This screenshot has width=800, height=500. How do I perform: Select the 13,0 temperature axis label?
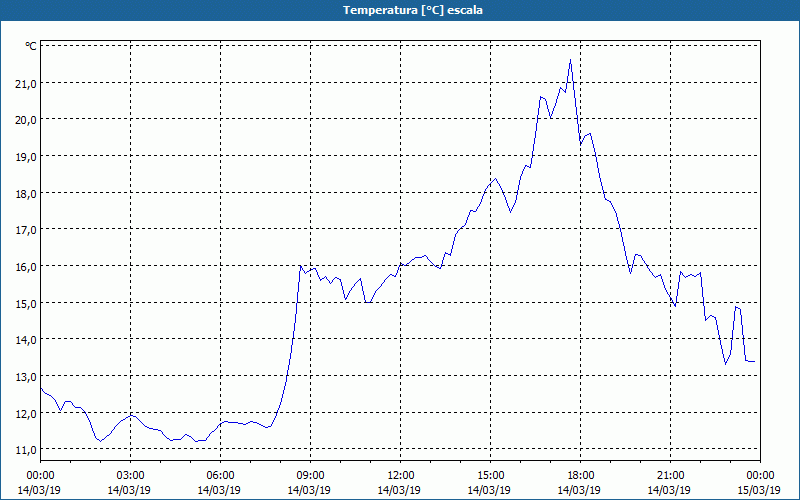coord(27,377)
